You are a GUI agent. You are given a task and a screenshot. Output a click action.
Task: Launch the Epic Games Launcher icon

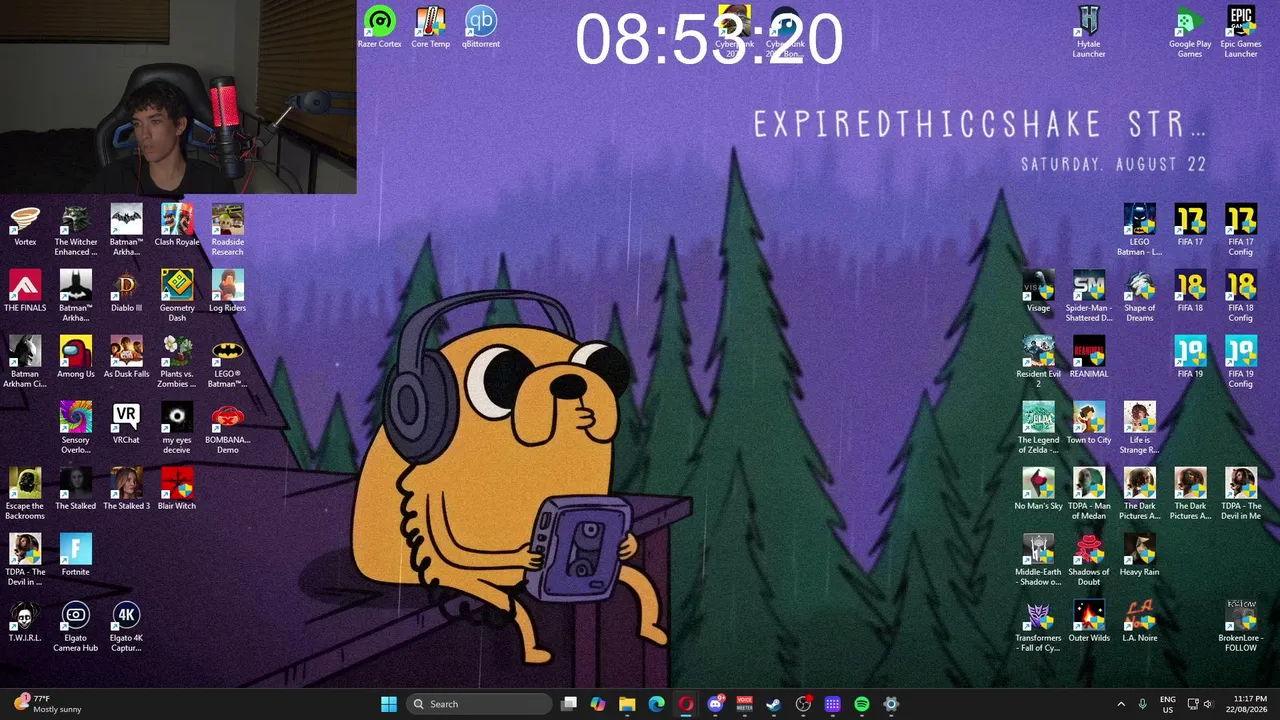coord(1241,31)
